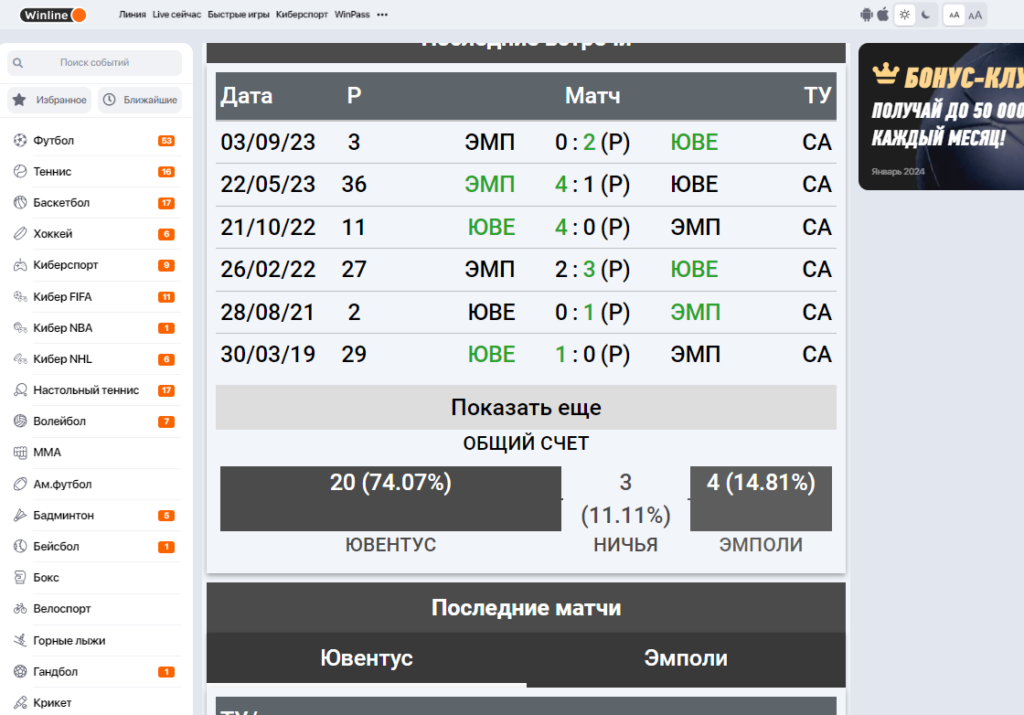Open Live сейчас section

[x=177, y=14]
